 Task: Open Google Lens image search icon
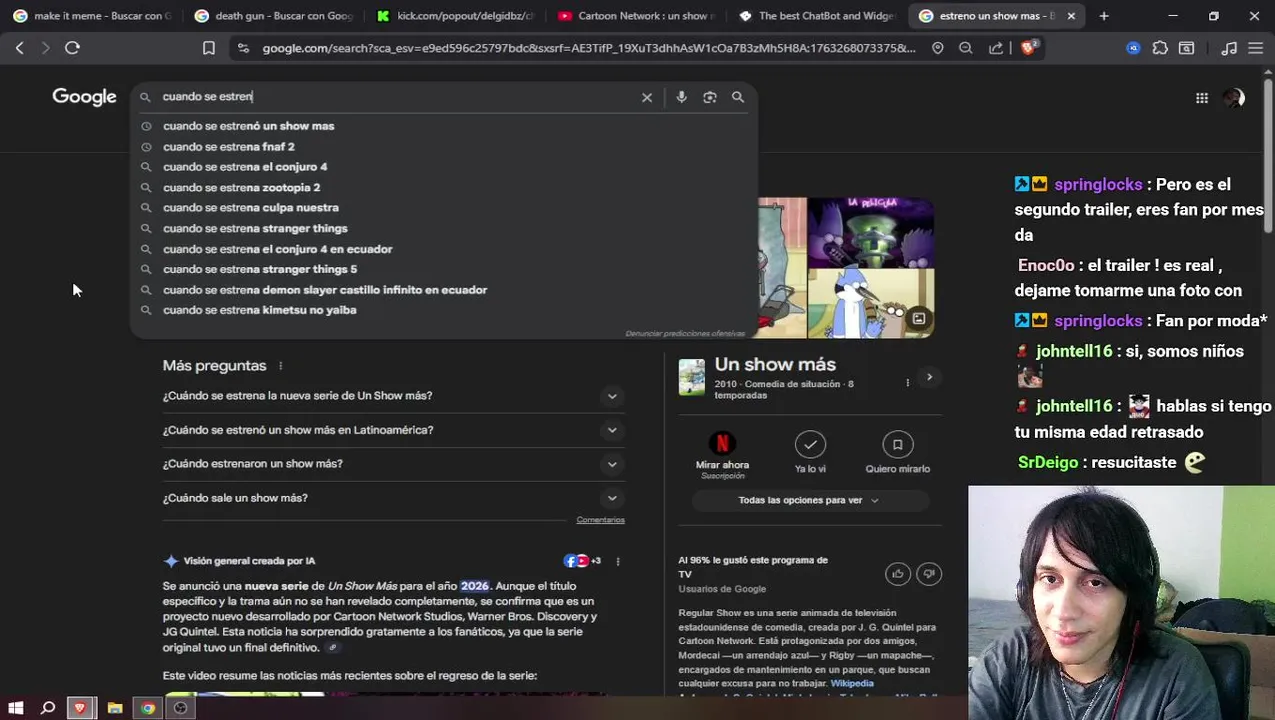[x=710, y=97]
